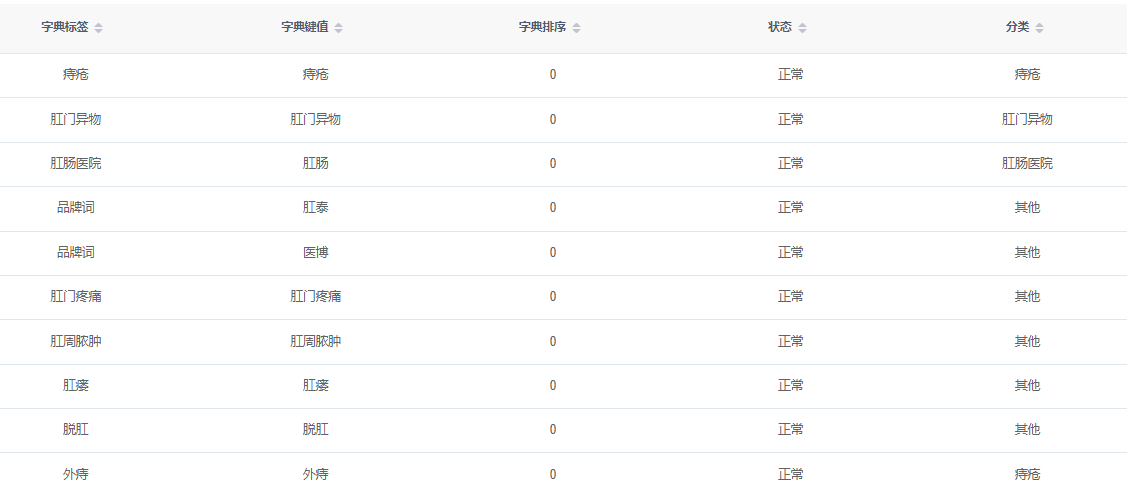This screenshot has height=496, width=1127.
Task: Click the 医博 key value cell
Action: pyautogui.click(x=316, y=252)
